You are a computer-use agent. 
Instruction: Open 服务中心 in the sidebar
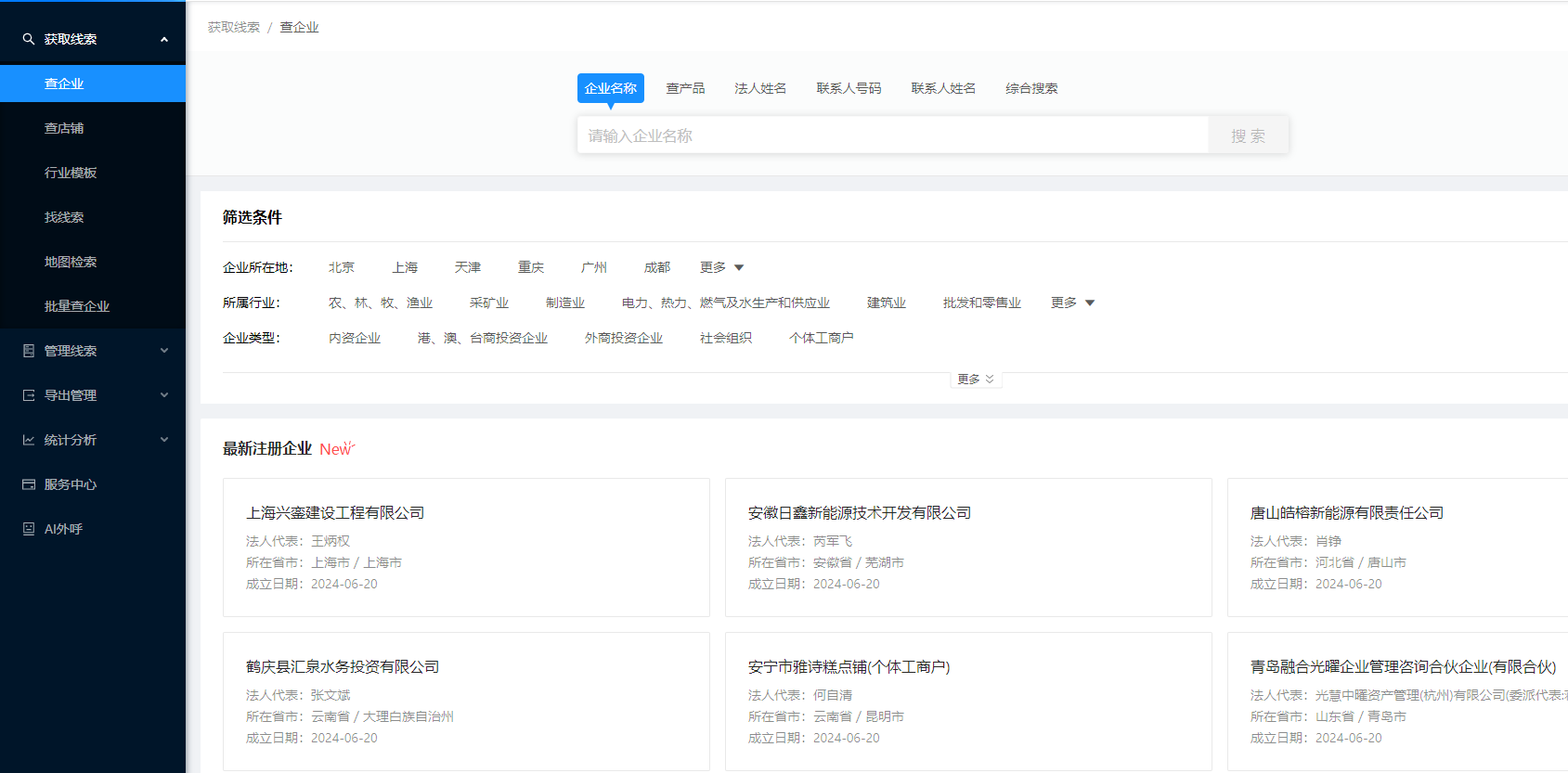93,484
